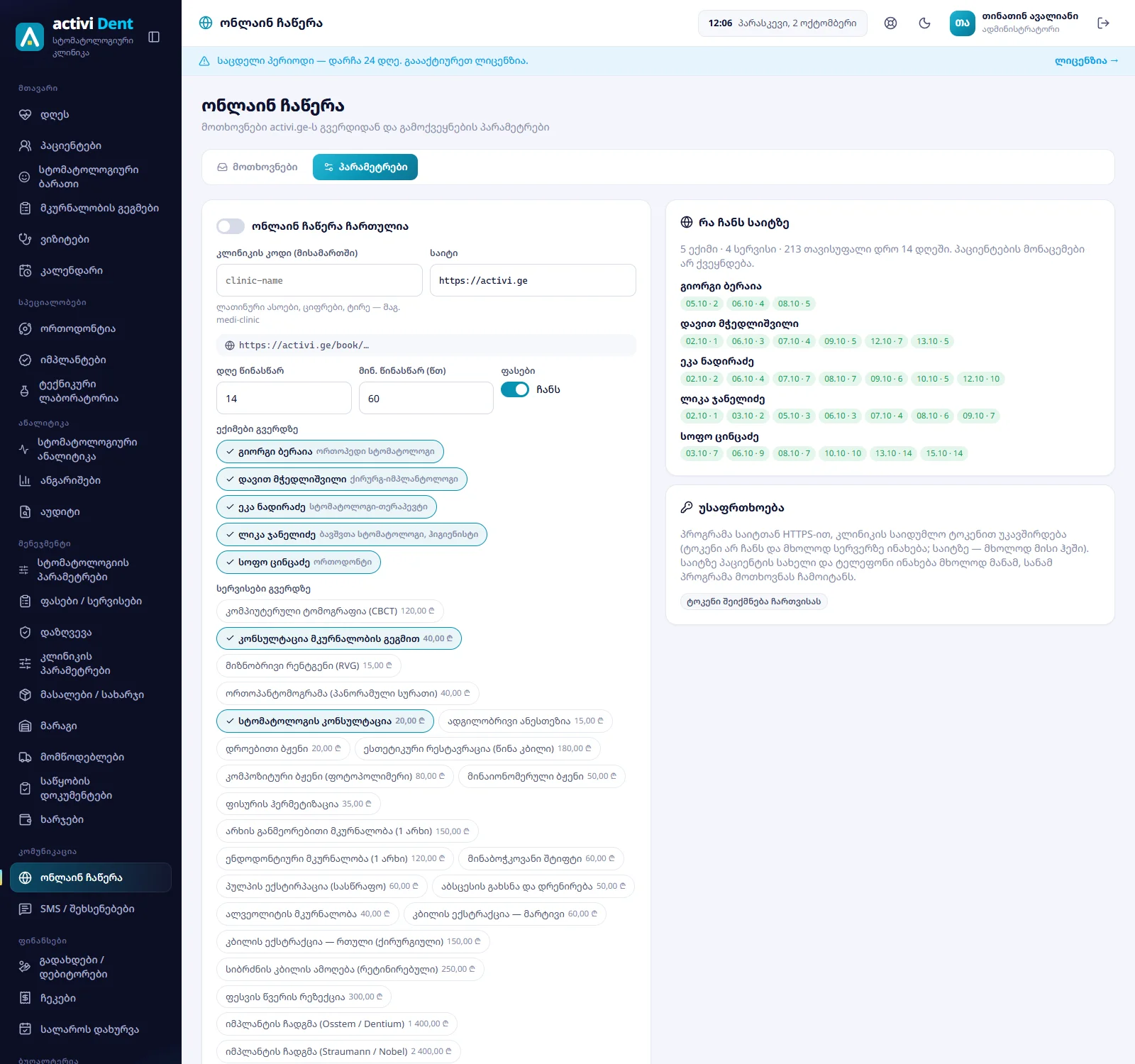Click მინ. წინასწარ field with 60
This screenshot has height=1064, width=1135.
tap(426, 398)
